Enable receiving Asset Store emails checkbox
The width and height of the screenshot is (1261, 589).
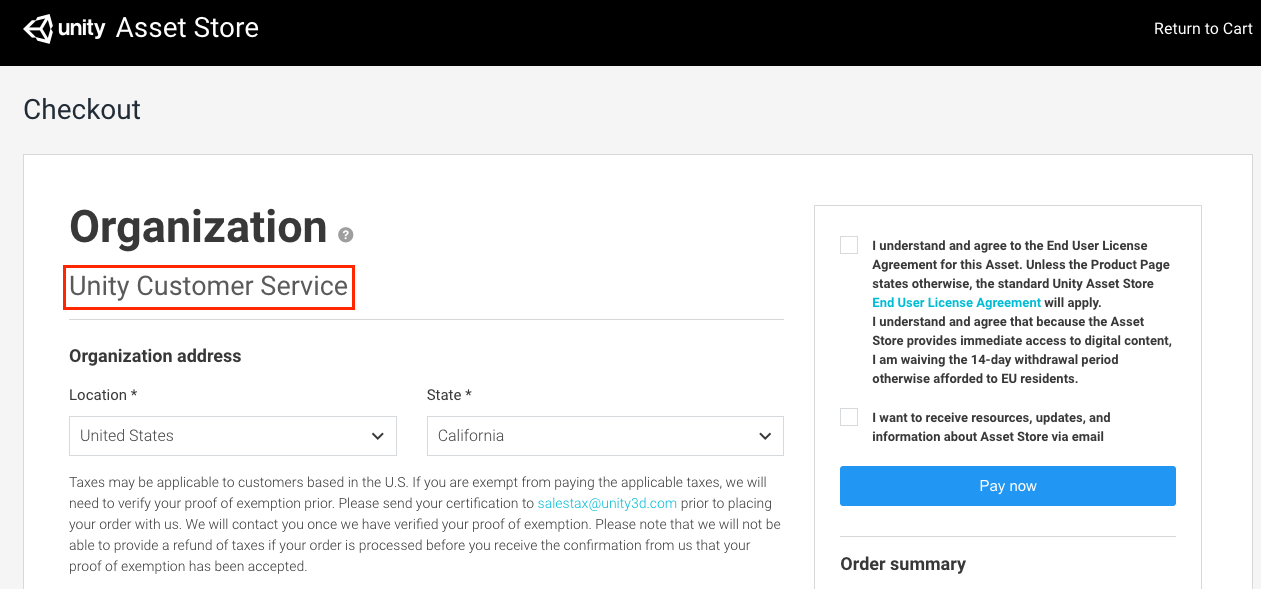849,417
